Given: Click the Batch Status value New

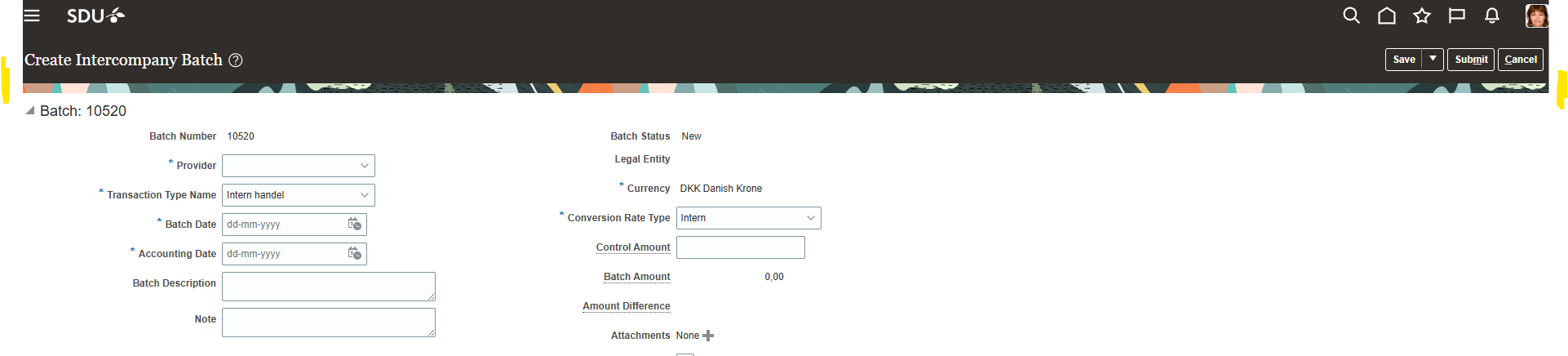Looking at the screenshot, I should coord(692,136).
